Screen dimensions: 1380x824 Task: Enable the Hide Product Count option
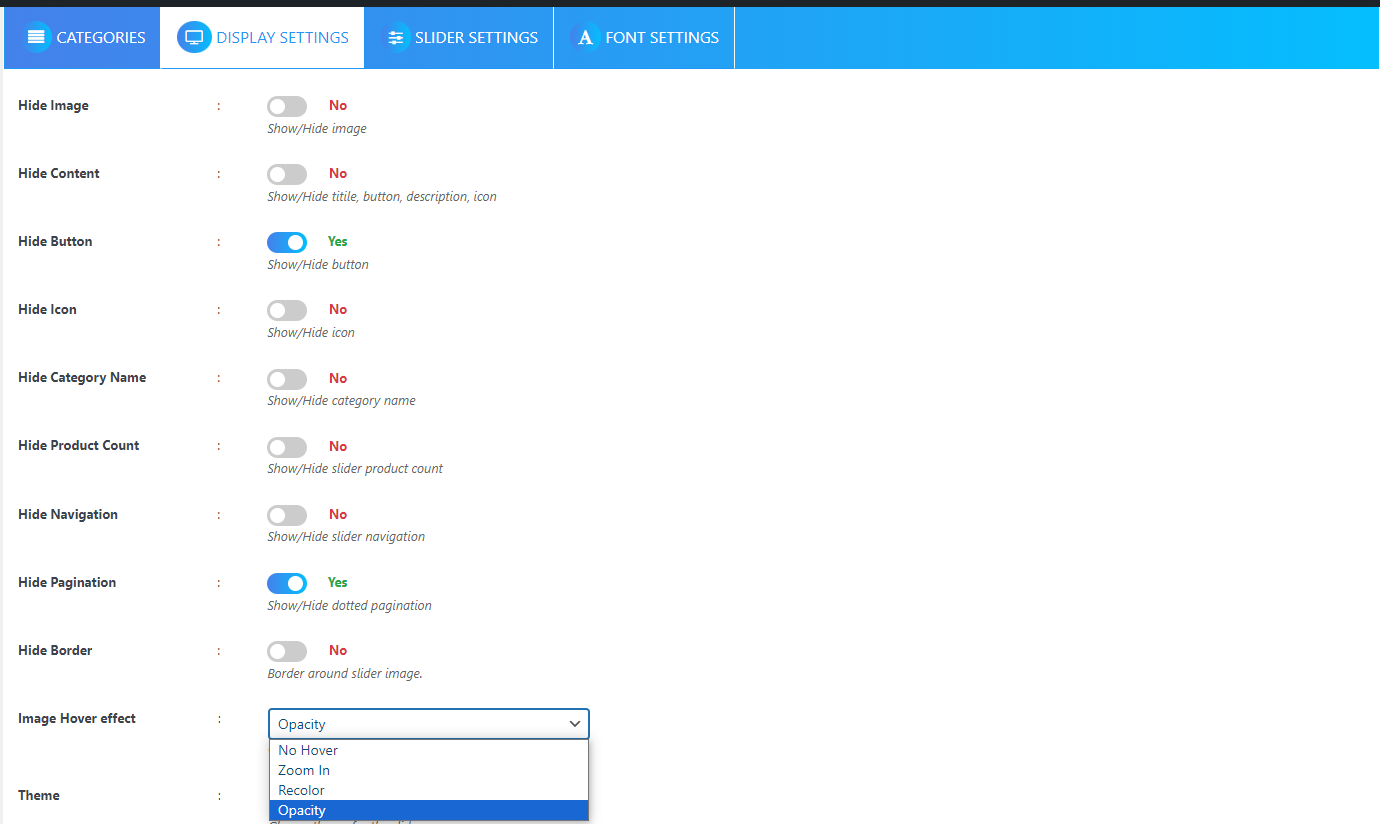(287, 447)
